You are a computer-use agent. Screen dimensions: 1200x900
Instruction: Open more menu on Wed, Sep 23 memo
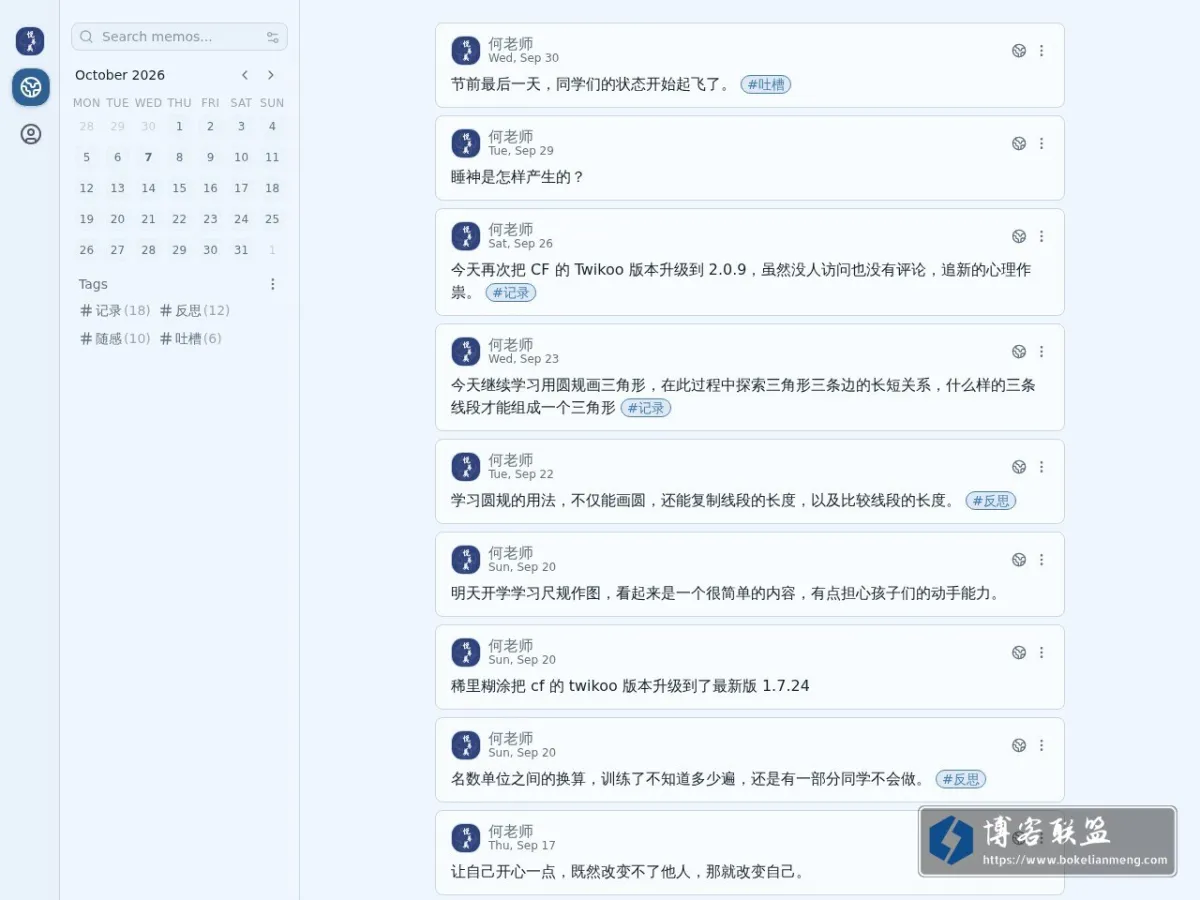pos(1041,352)
